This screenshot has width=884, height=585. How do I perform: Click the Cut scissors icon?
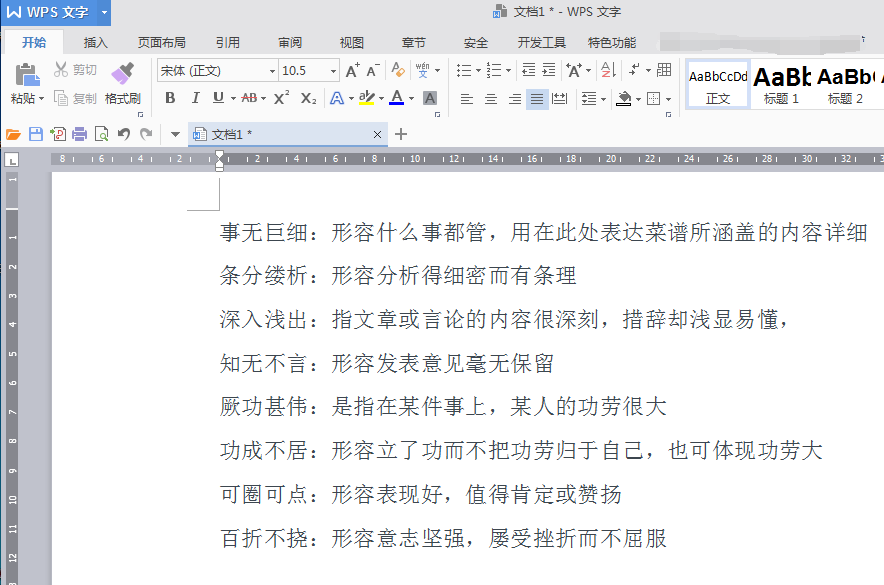click(x=61, y=70)
